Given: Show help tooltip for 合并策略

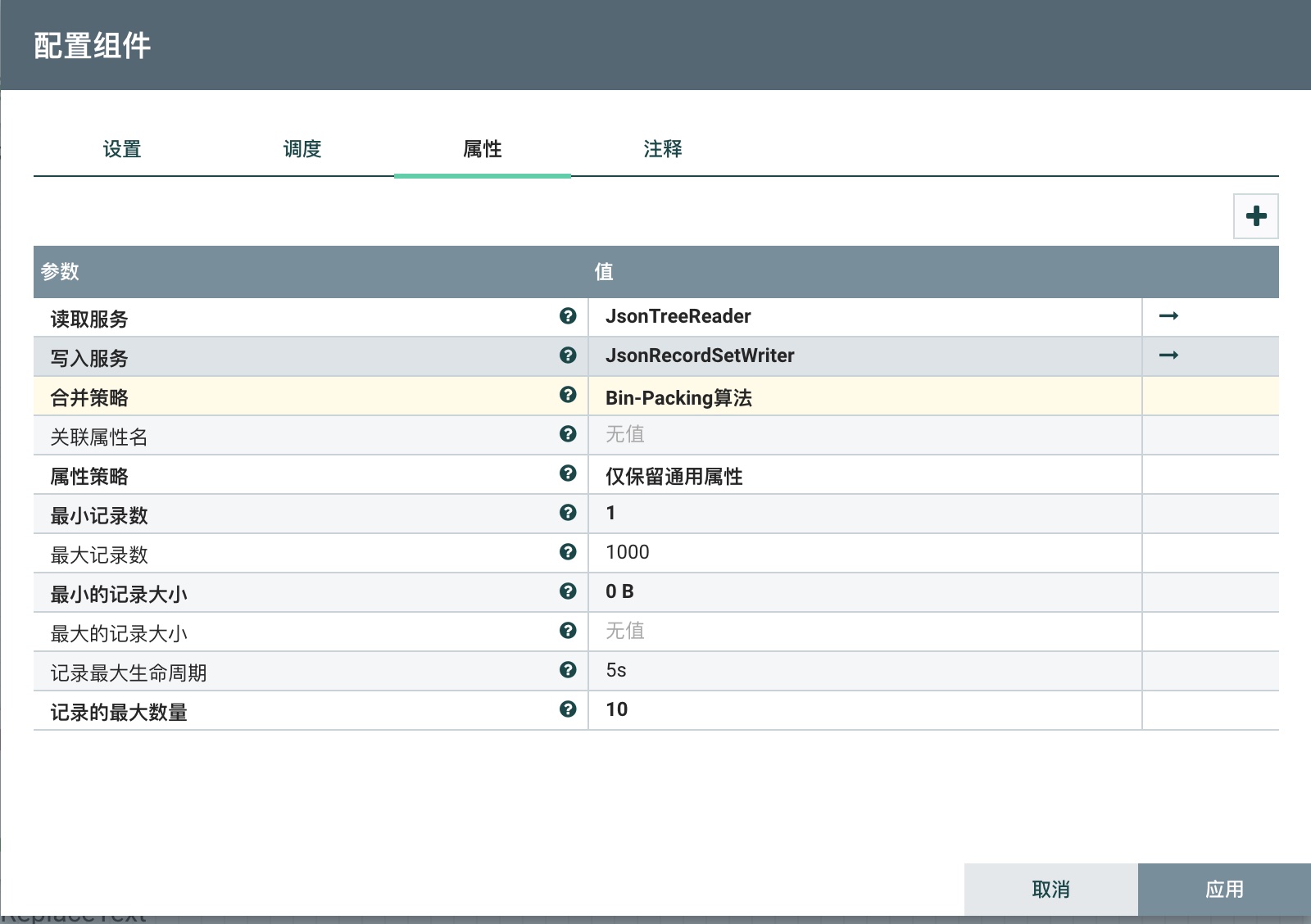Looking at the screenshot, I should pyautogui.click(x=568, y=395).
